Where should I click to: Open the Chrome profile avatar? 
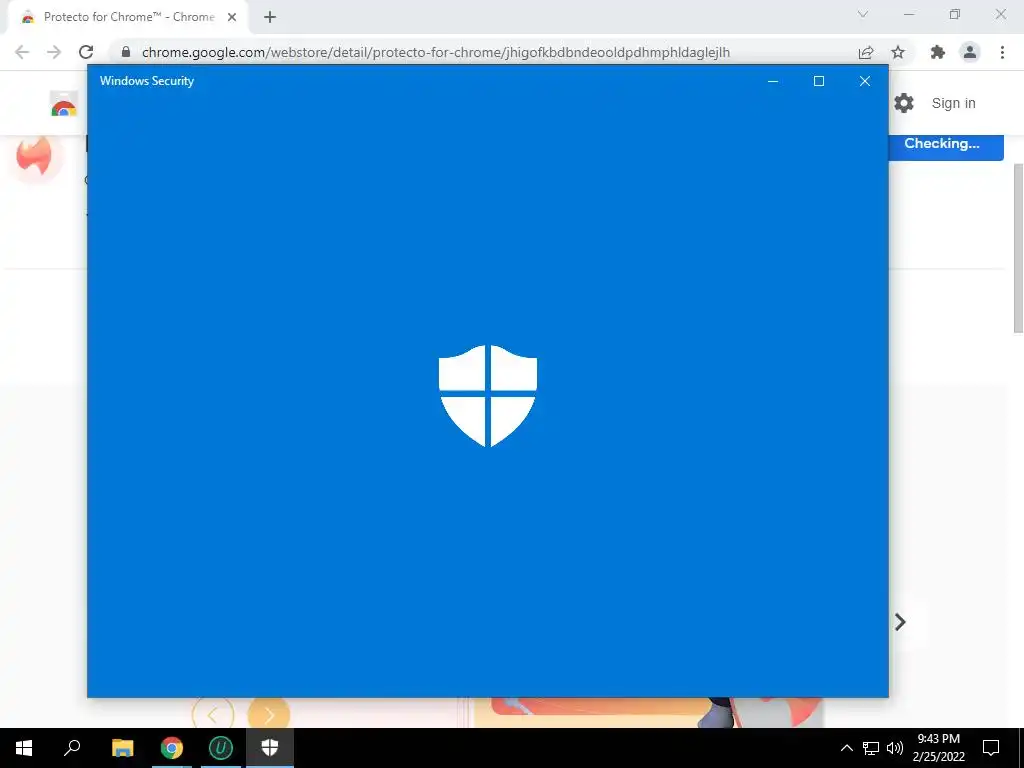click(x=970, y=52)
